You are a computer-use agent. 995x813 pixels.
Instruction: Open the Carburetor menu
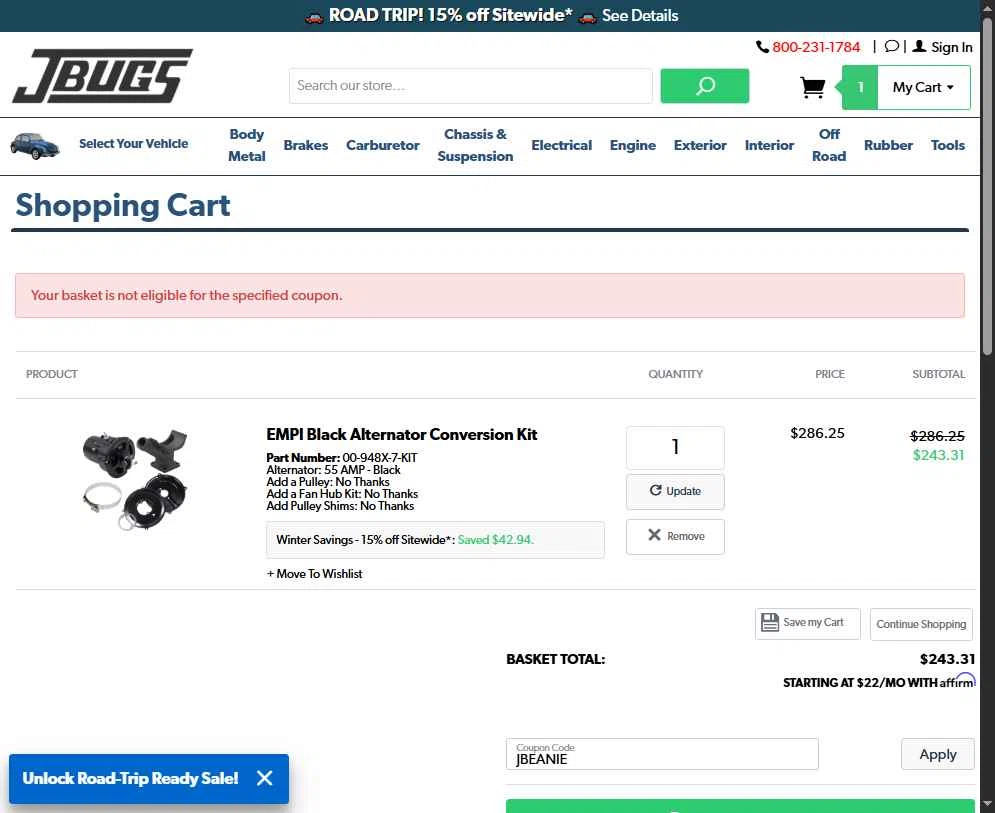point(383,145)
